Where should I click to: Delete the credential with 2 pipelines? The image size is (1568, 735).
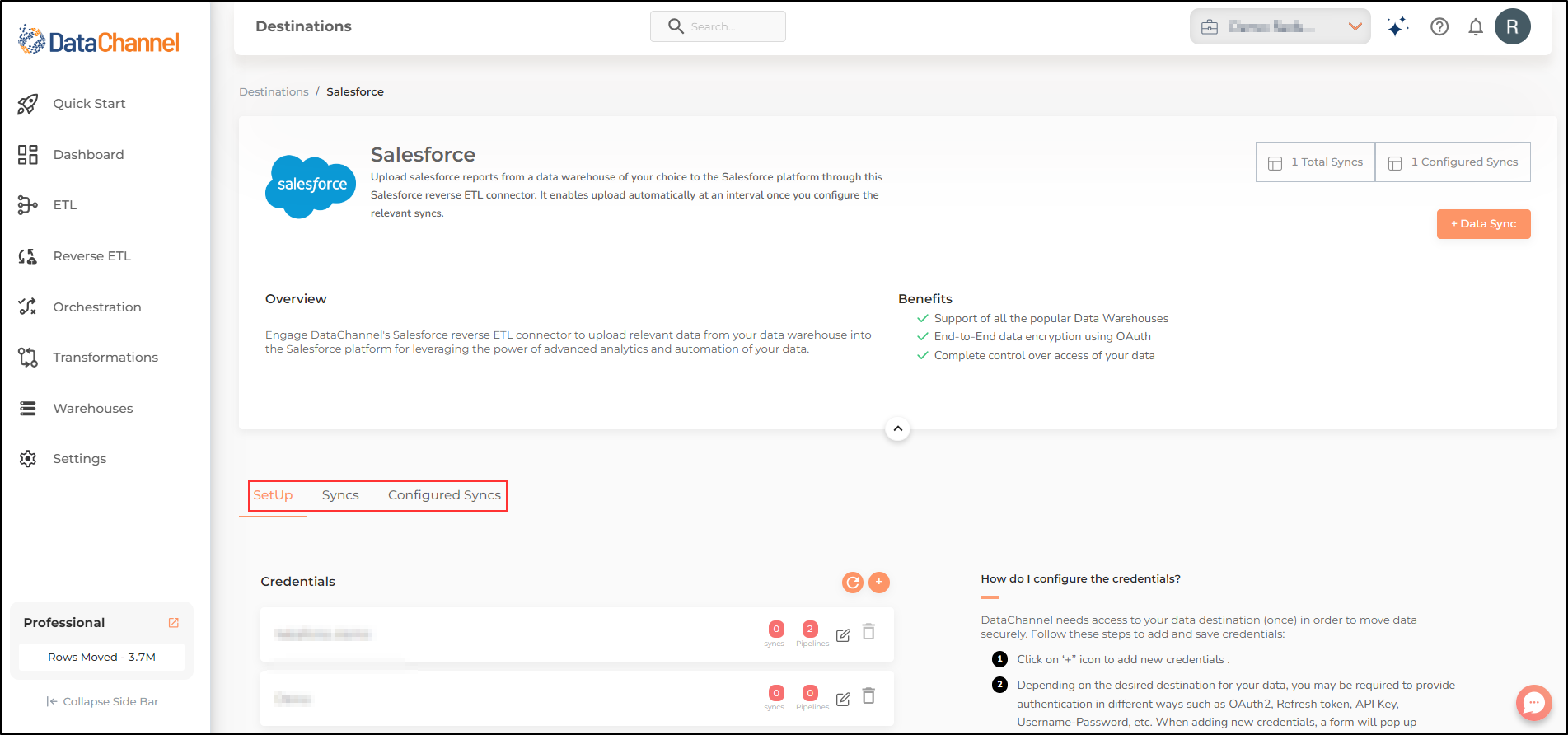point(868,632)
